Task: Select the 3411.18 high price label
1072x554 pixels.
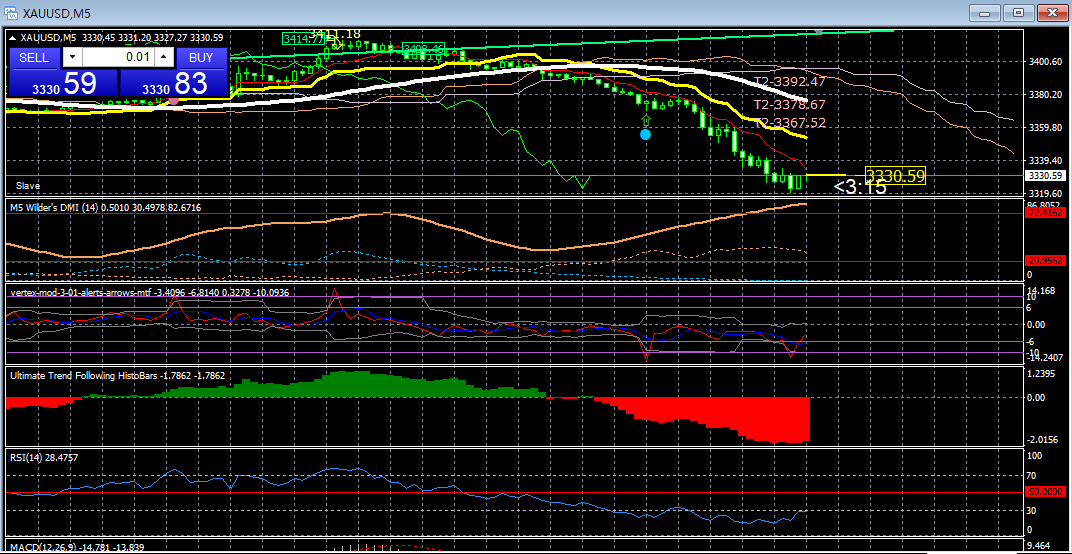Action: click(x=335, y=33)
